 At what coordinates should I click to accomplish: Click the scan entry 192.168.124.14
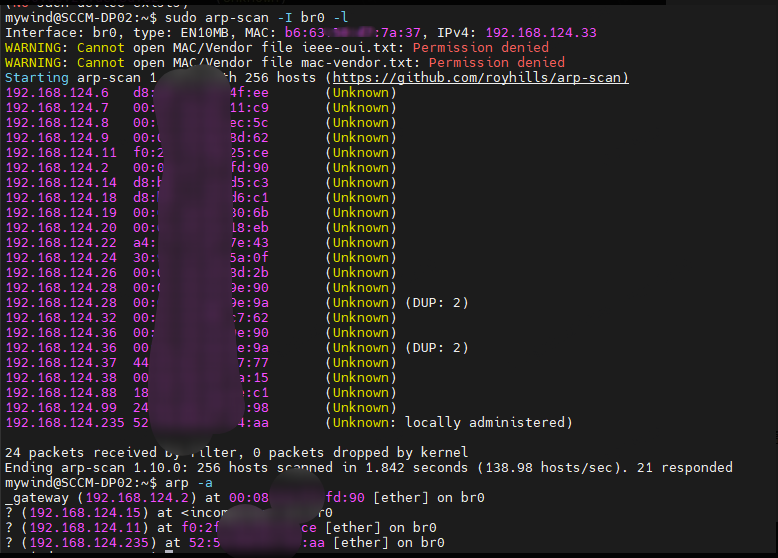pos(61,183)
